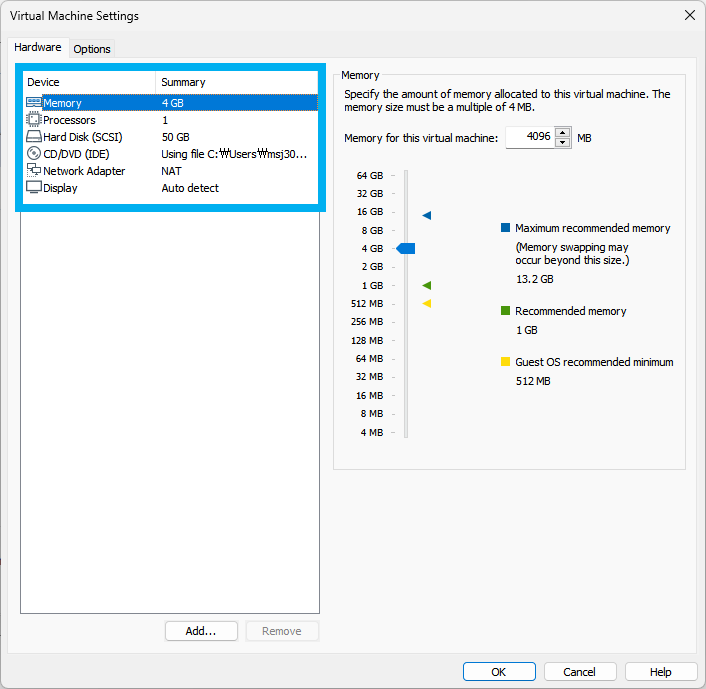
Task: Click the 4 GB summary value
Action: pyautogui.click(x=173, y=103)
